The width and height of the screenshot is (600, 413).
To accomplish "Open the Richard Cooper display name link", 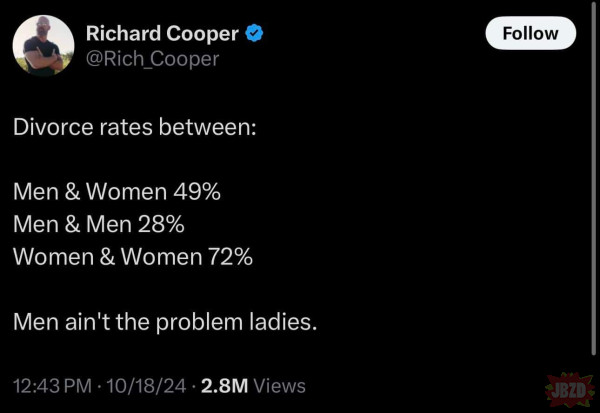I will (x=162, y=33).
